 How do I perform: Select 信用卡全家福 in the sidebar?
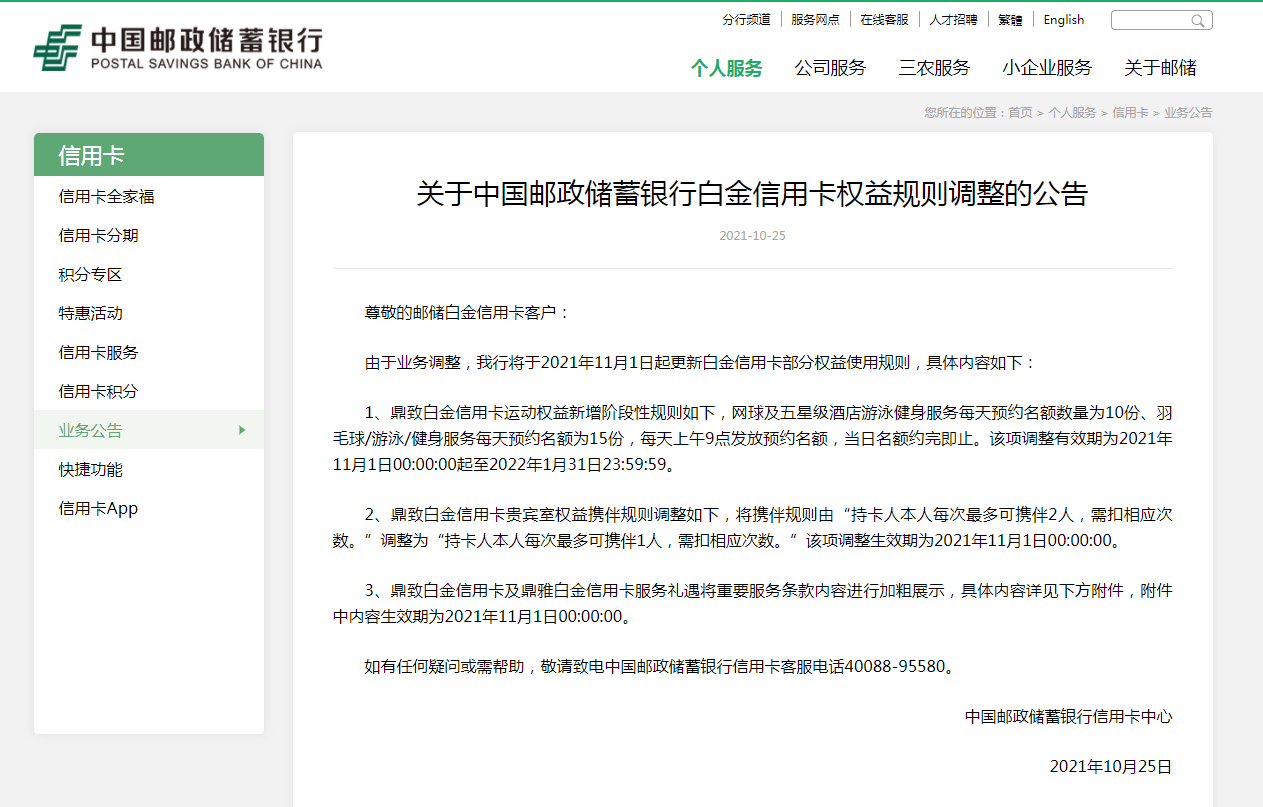pyautogui.click(x=106, y=197)
